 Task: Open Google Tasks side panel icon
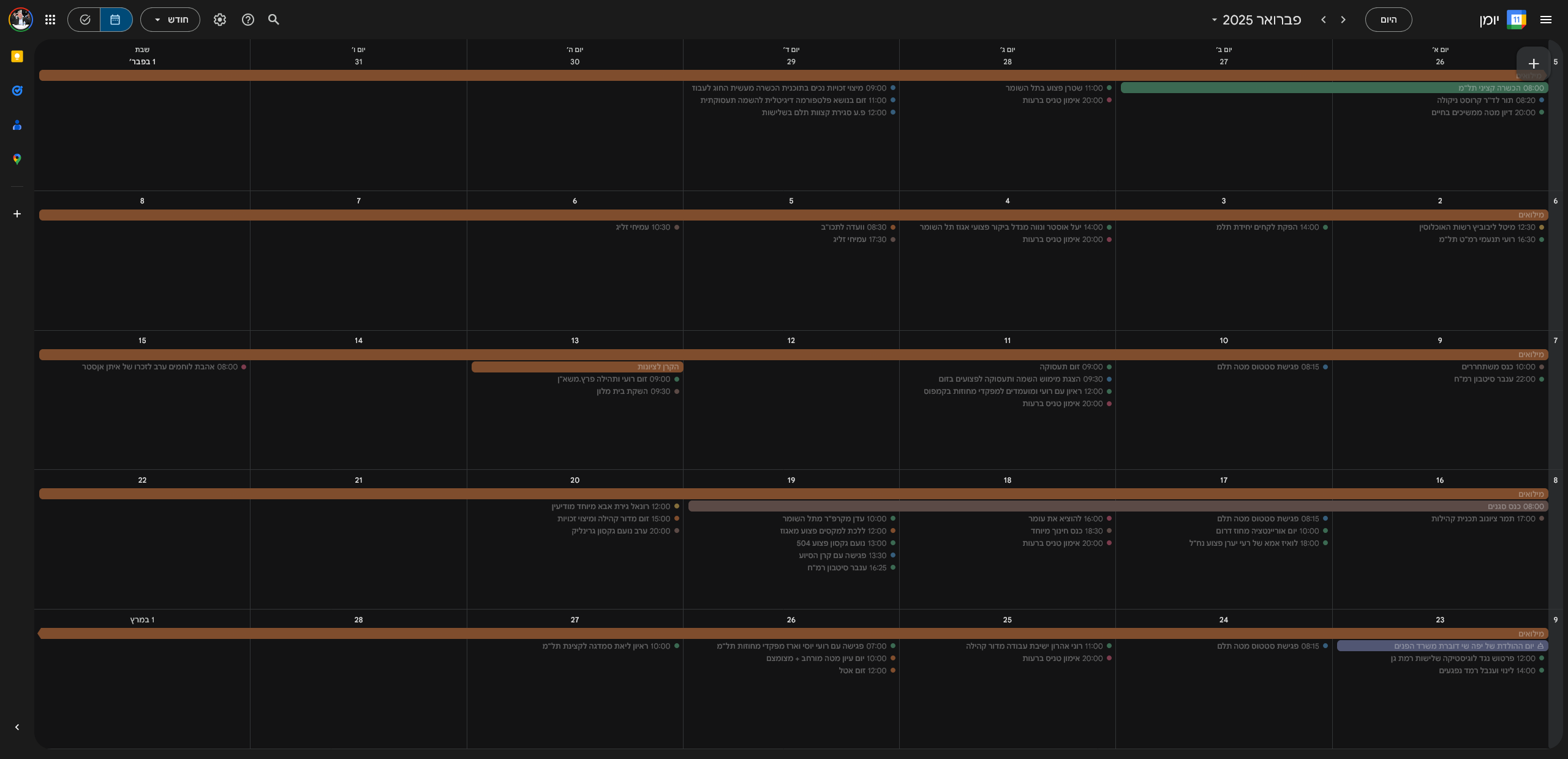[x=17, y=91]
